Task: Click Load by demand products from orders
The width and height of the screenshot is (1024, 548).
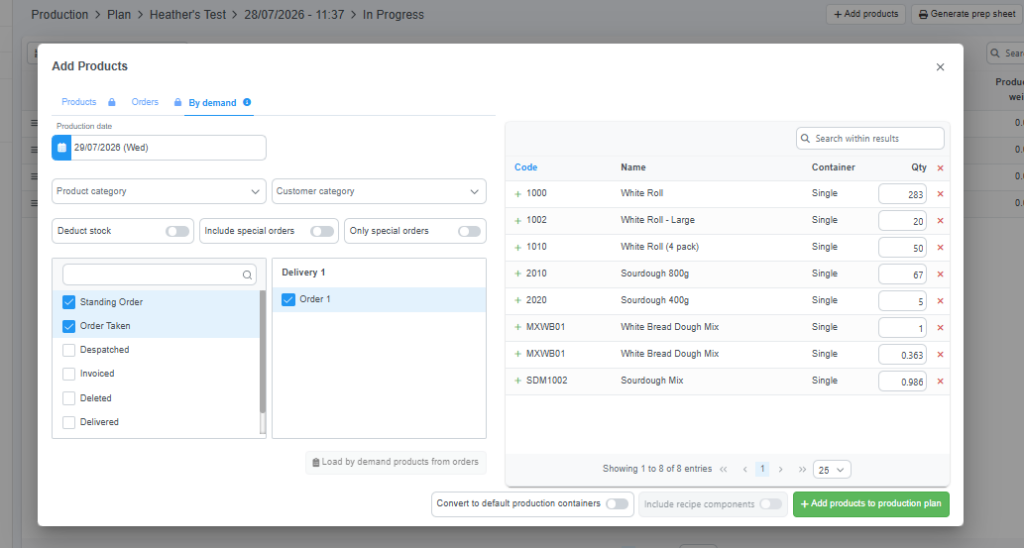Action: point(396,462)
